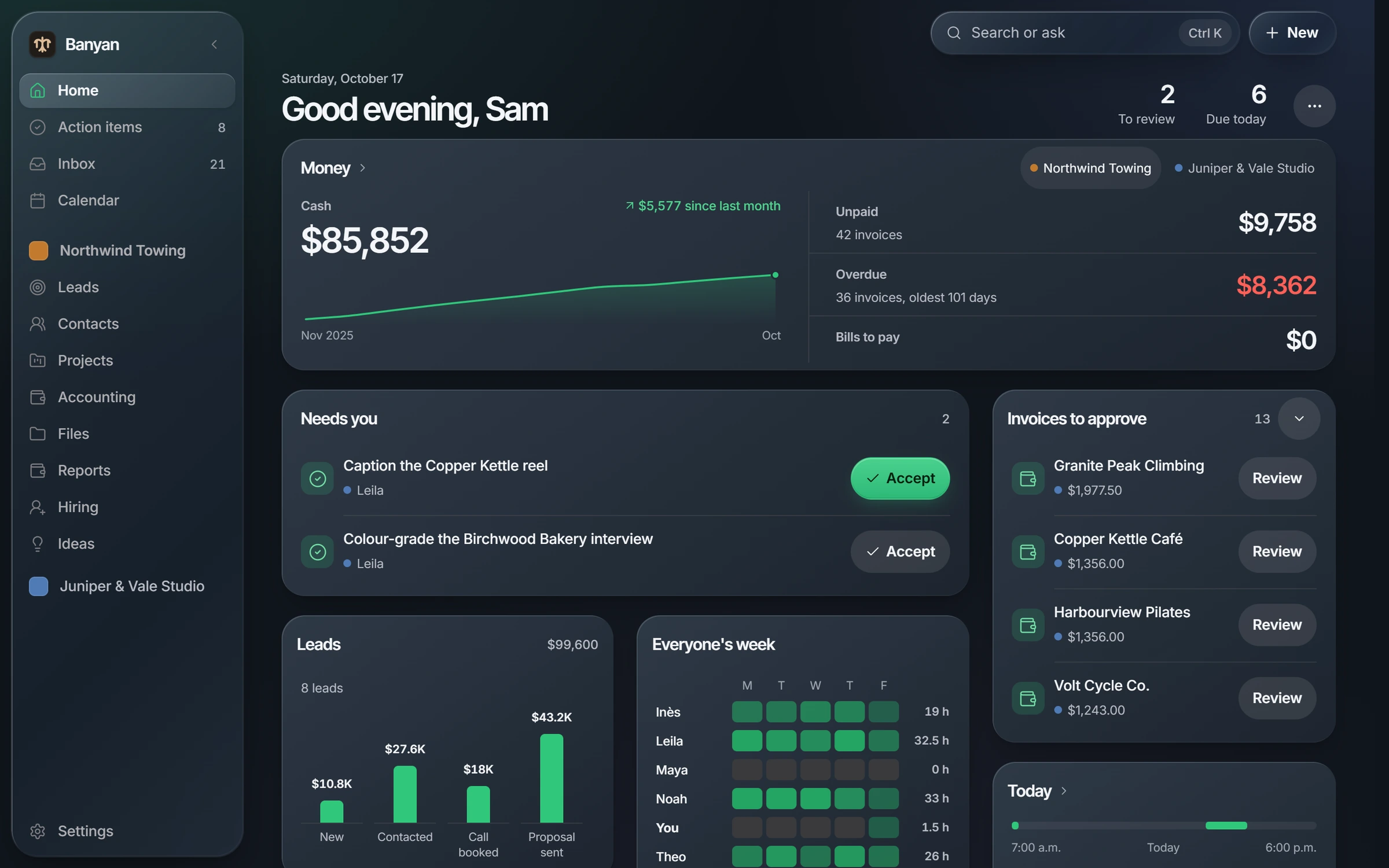
Task: Open Hiring via the person-plus icon
Action: (x=38, y=507)
